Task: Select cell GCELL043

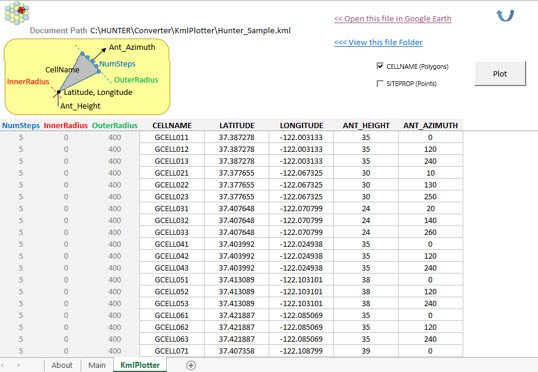Action: tap(172, 268)
